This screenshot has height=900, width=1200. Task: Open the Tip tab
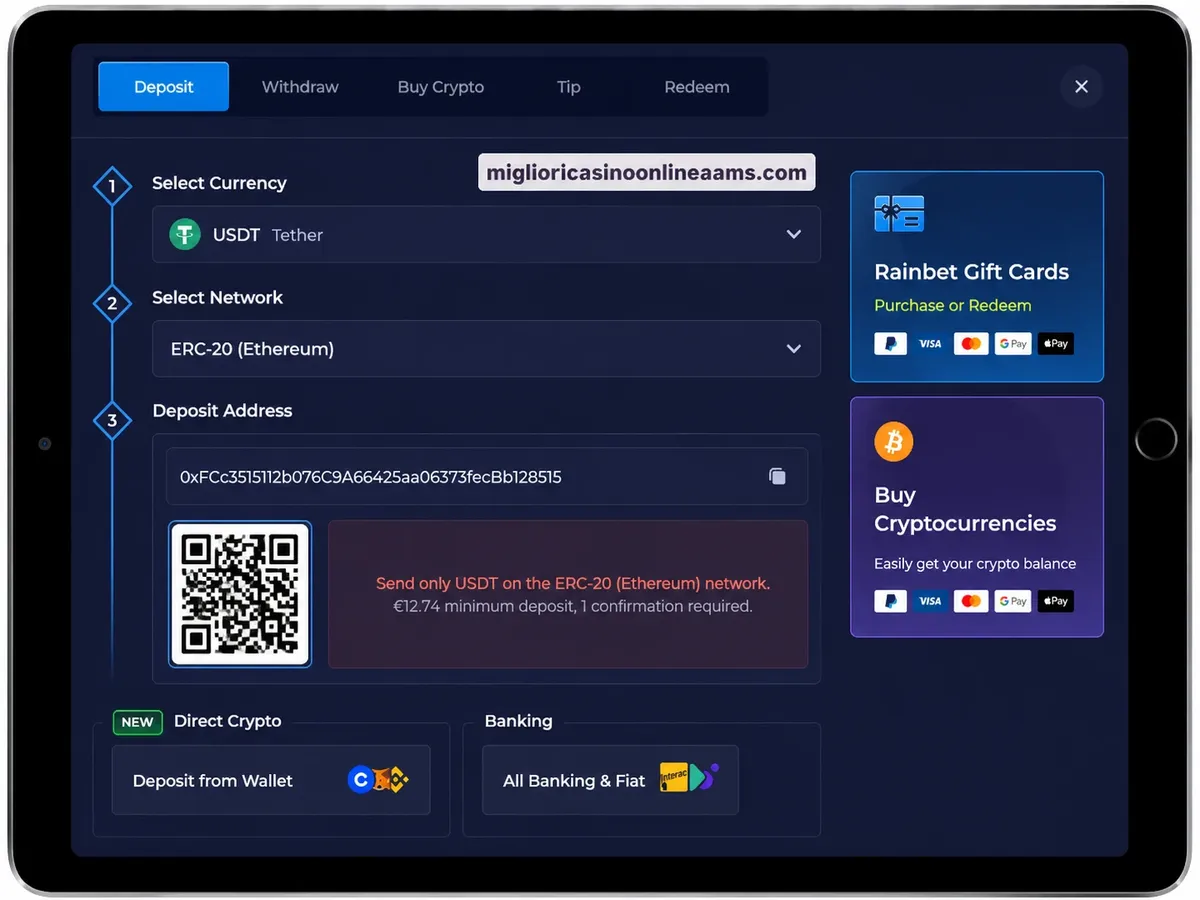tap(569, 87)
